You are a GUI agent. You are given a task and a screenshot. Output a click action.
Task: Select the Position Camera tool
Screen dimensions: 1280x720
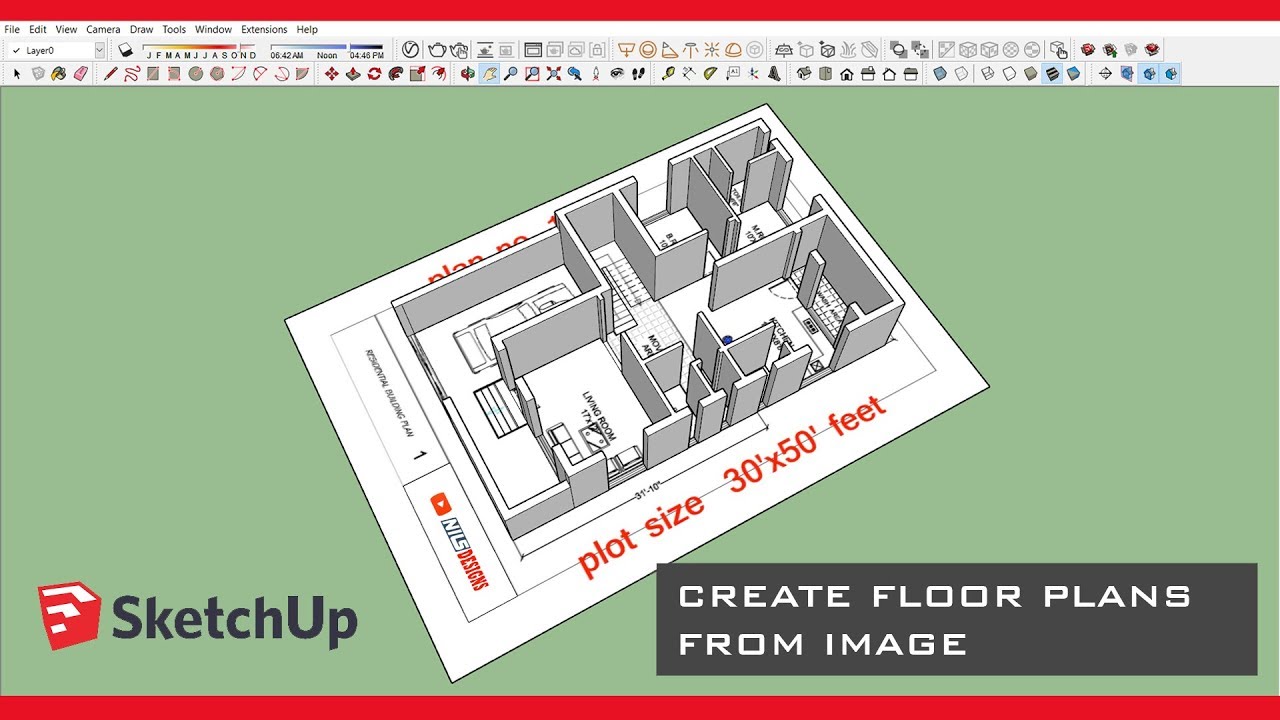596,74
